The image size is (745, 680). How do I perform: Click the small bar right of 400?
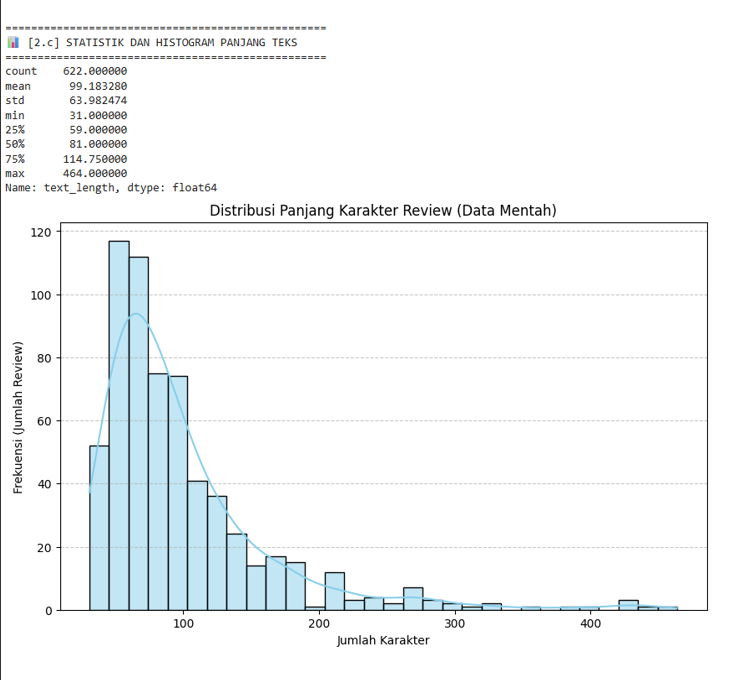628,605
